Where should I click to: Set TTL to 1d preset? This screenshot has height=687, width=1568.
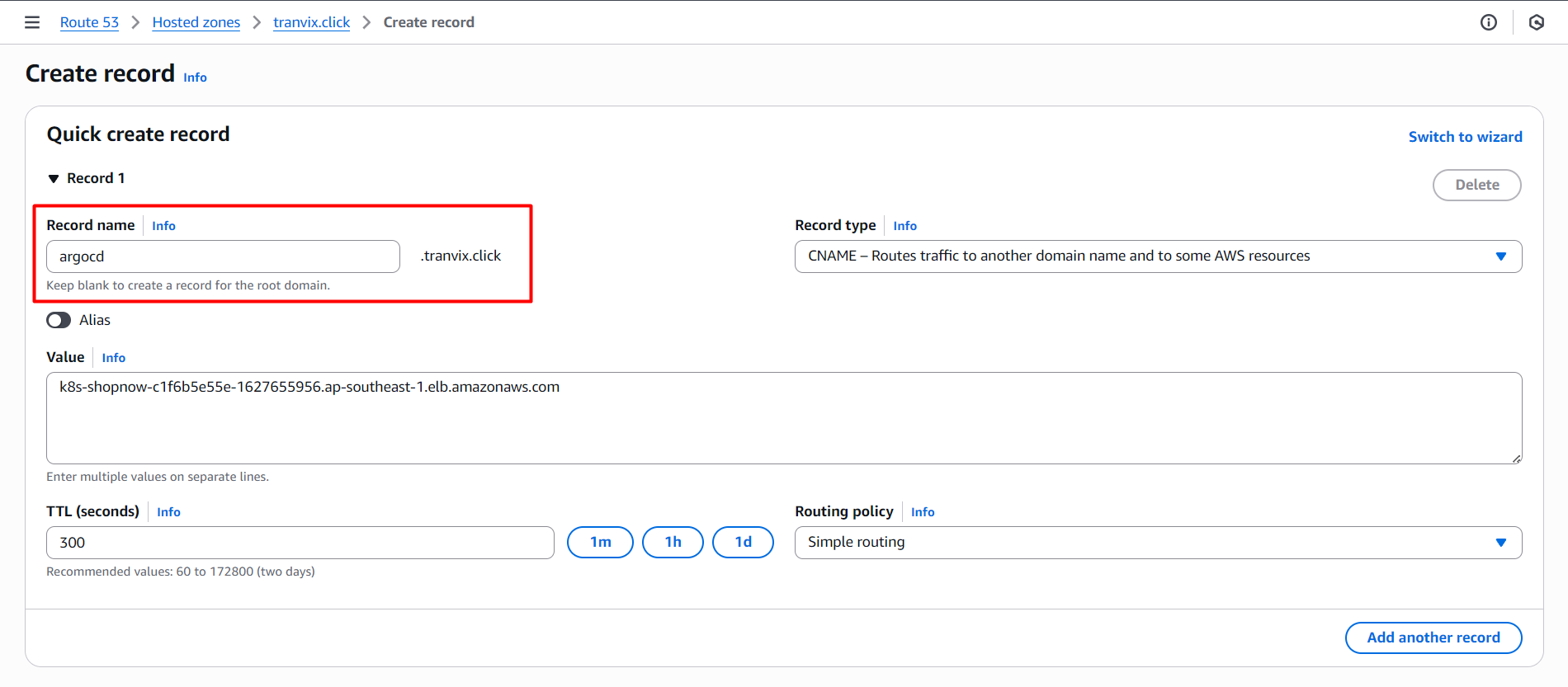(x=743, y=543)
